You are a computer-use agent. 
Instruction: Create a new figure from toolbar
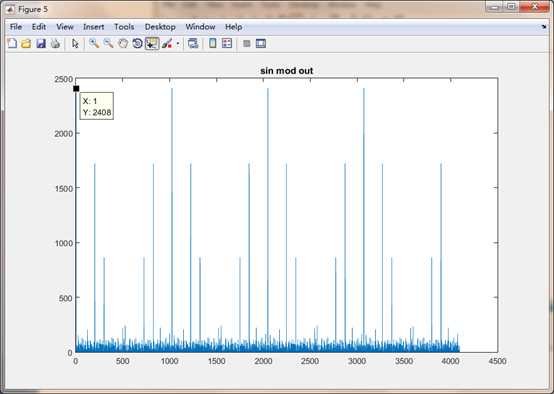pyautogui.click(x=12, y=43)
